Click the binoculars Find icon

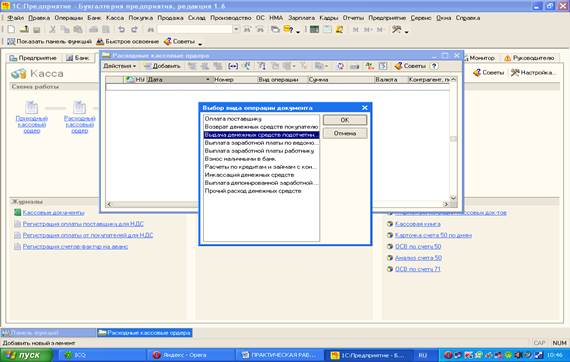click(150, 29)
